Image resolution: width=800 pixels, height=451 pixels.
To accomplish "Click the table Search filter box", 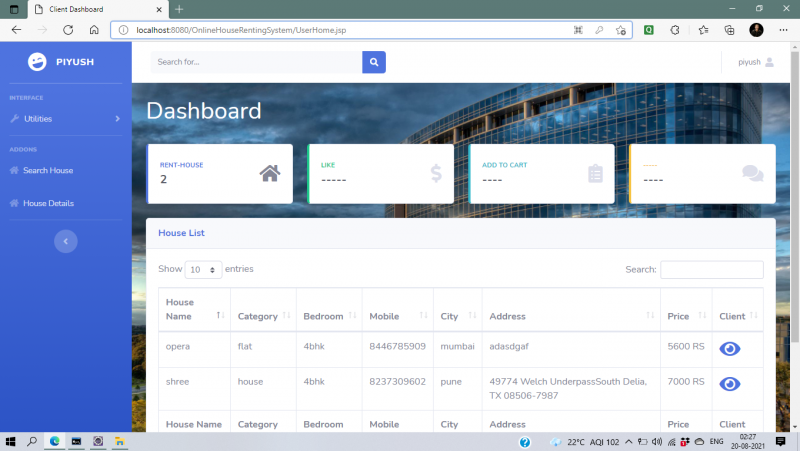I will click(712, 269).
